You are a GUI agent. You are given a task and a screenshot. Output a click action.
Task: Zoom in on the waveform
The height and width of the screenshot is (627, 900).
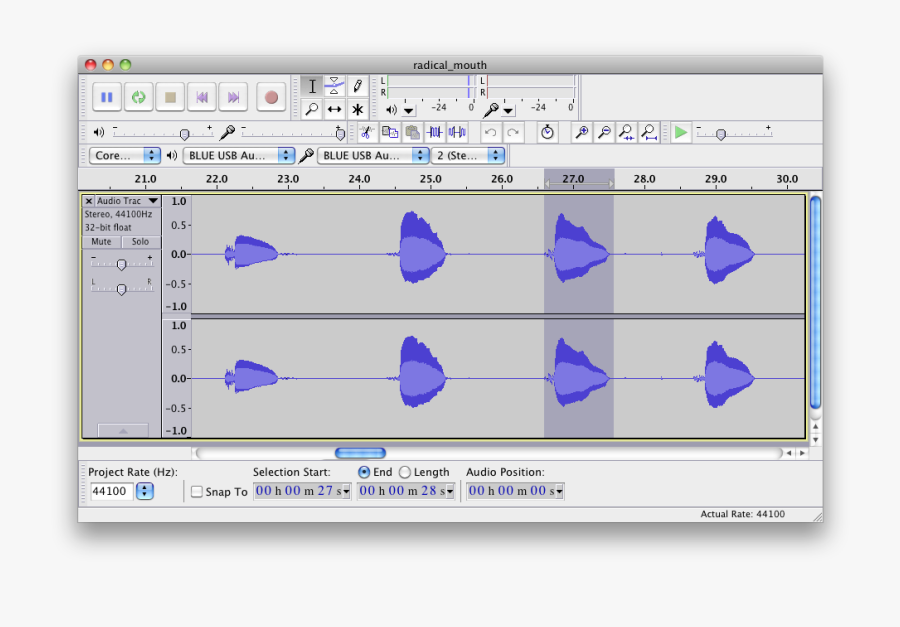(x=581, y=131)
